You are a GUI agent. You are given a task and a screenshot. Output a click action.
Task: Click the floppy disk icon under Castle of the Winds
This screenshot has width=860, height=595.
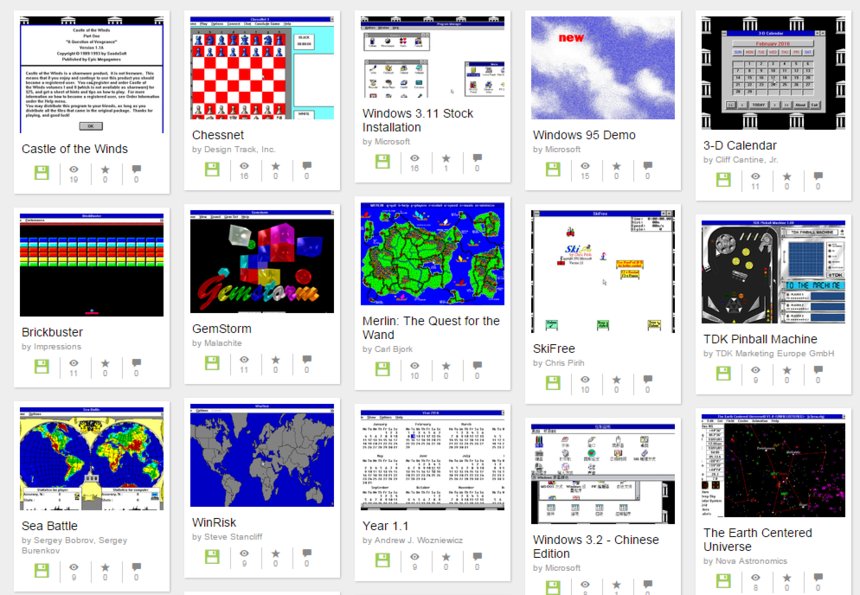(x=42, y=172)
